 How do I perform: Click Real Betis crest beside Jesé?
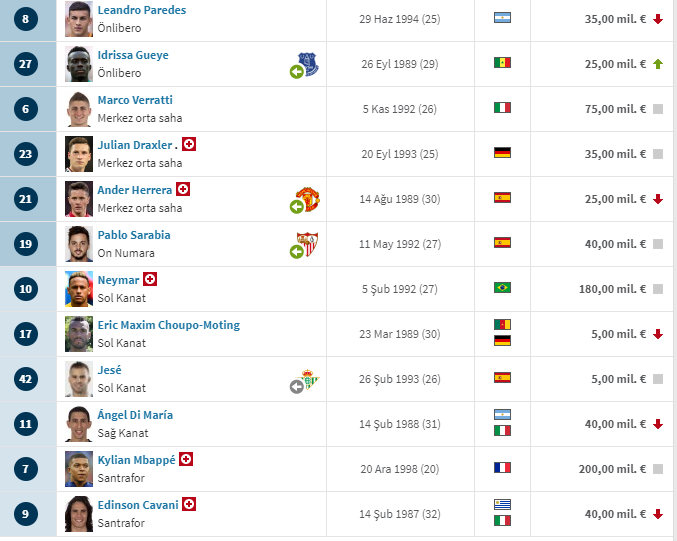tap(307, 379)
